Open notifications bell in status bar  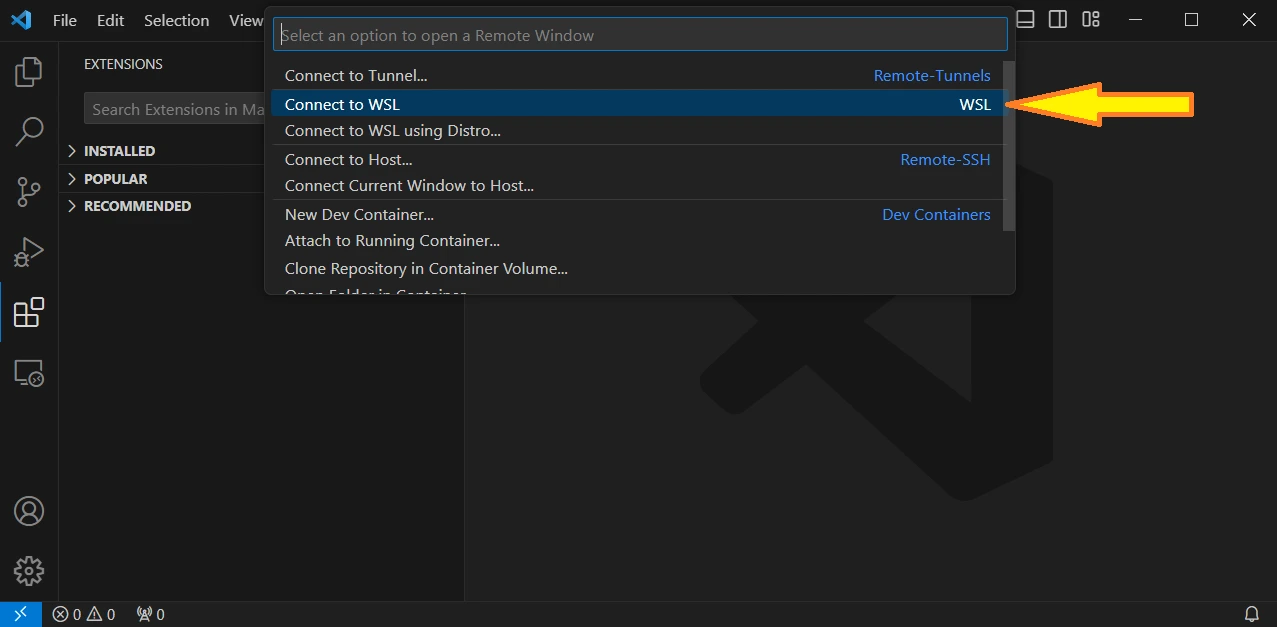[x=1251, y=614]
